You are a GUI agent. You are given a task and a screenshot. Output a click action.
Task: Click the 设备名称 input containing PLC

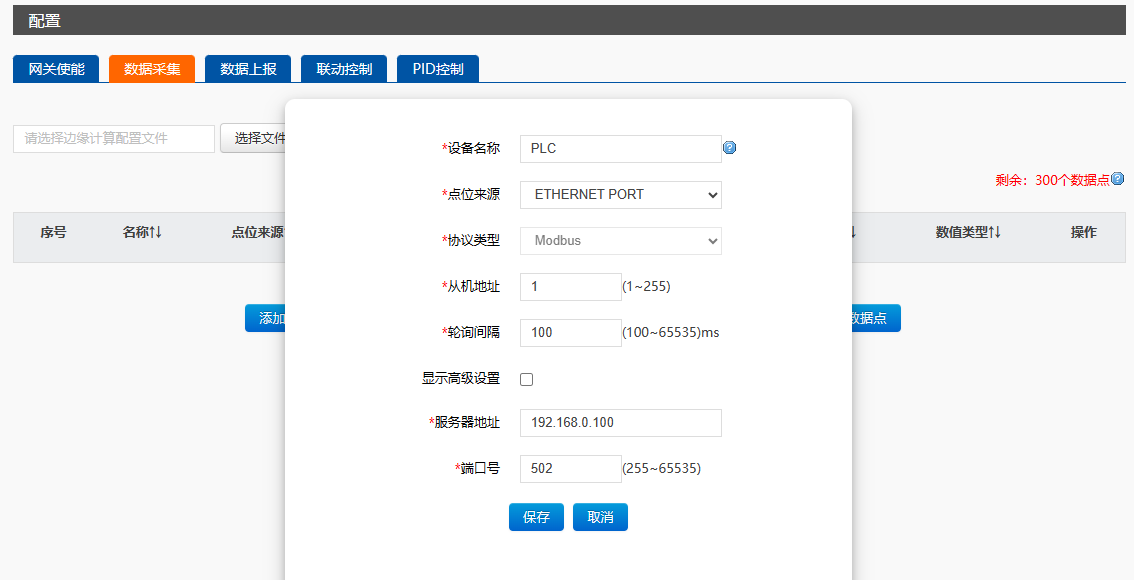coord(620,148)
